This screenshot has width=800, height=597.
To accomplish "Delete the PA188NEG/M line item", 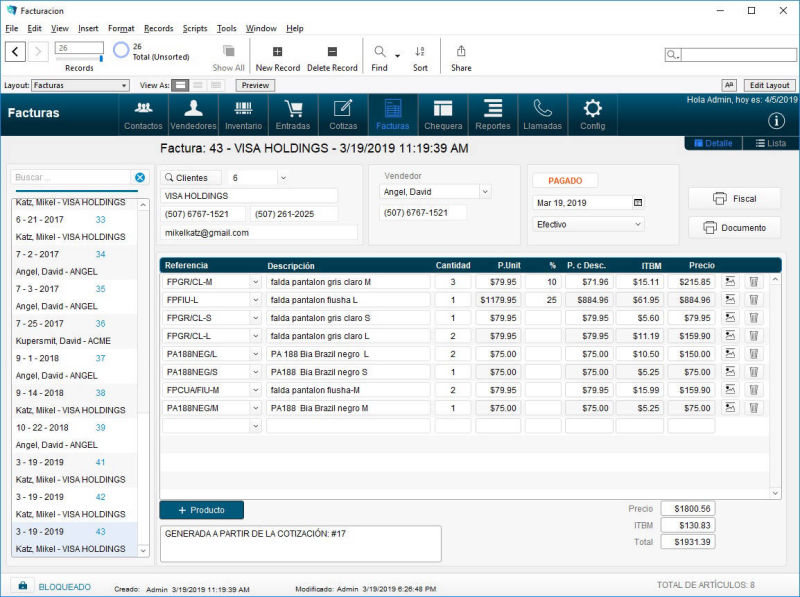I will pos(754,408).
